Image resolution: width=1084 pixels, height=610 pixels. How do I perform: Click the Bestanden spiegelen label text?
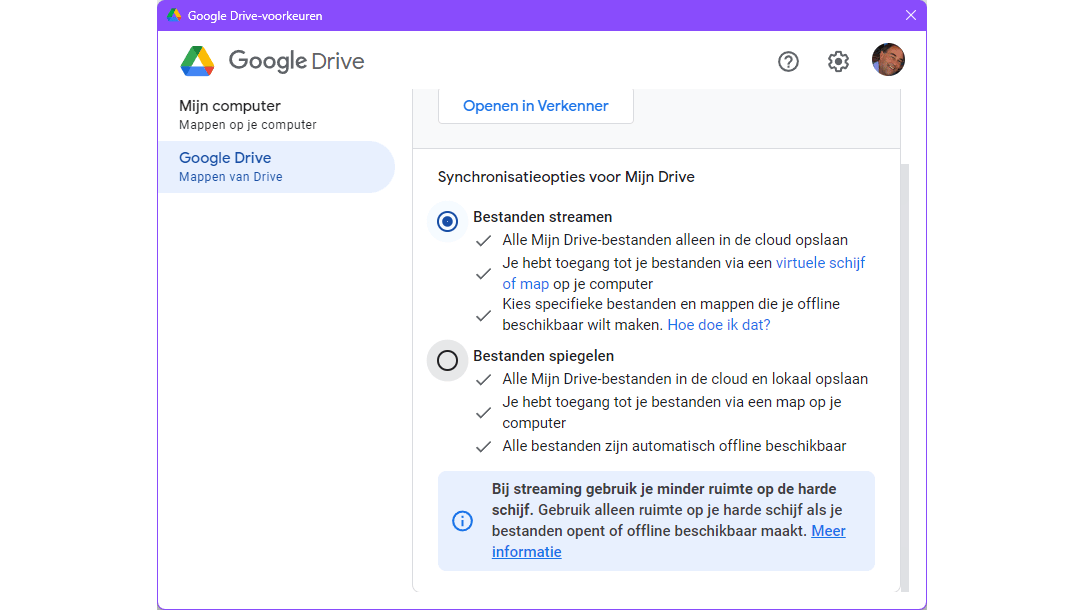point(543,356)
